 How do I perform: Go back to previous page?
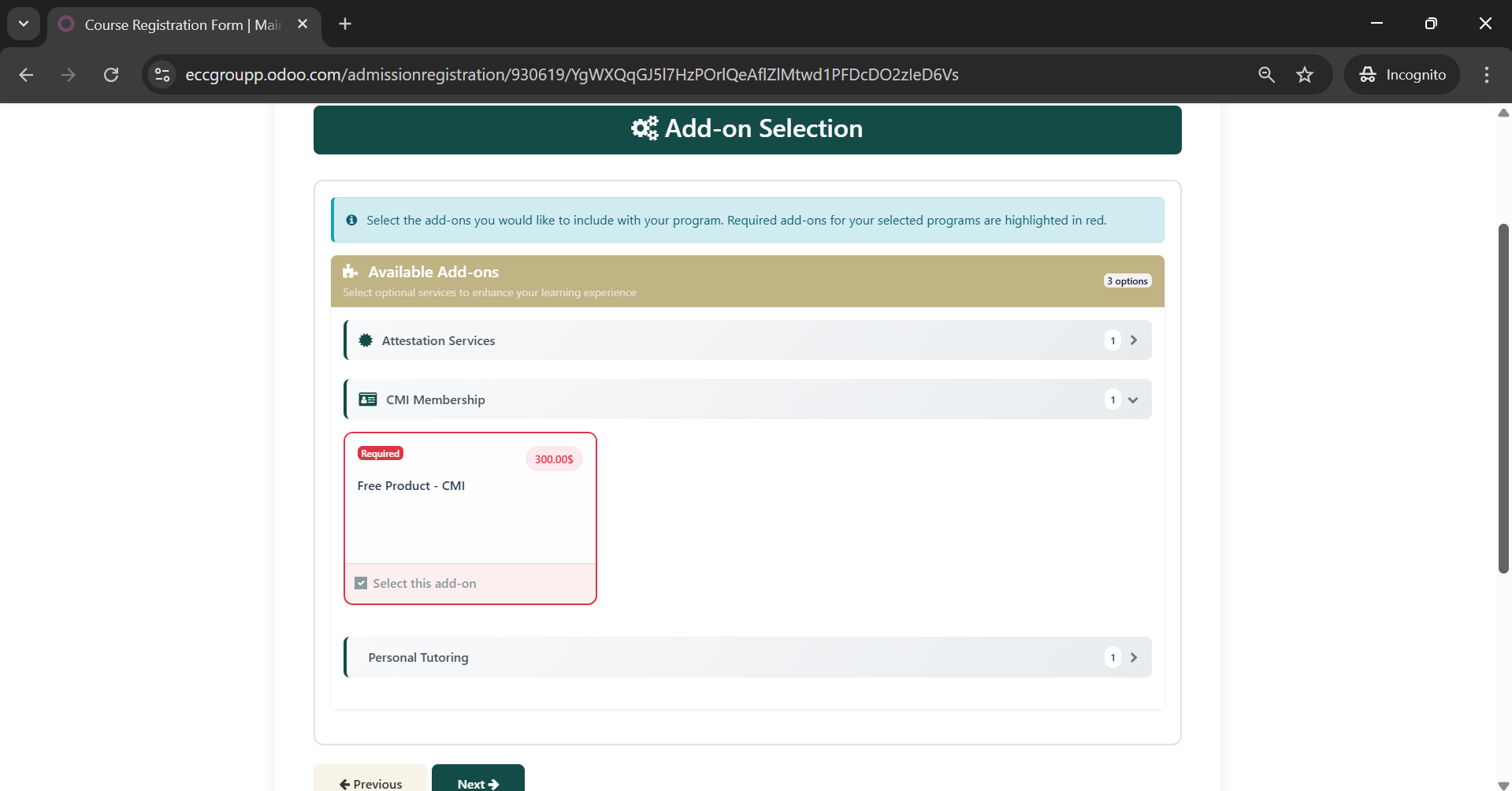point(26,75)
